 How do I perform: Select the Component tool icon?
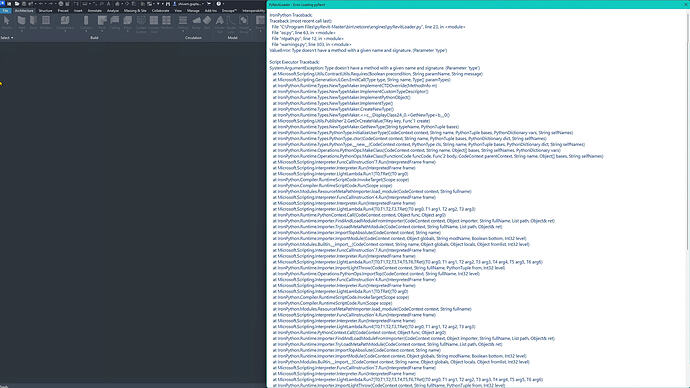(65, 20)
